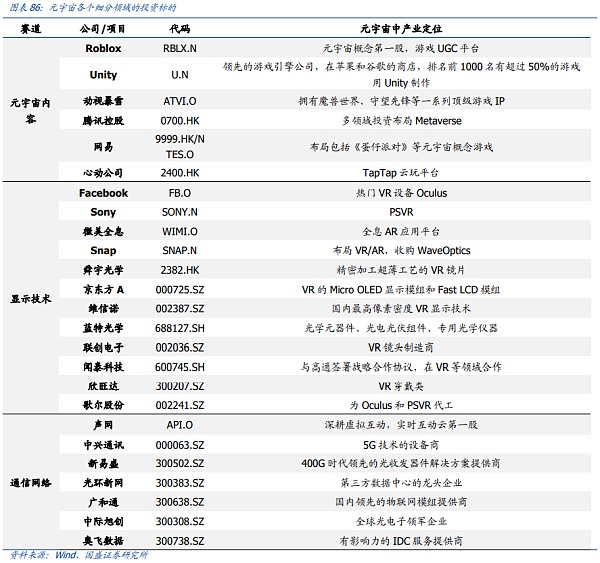Click the Unity company name

coord(103,75)
